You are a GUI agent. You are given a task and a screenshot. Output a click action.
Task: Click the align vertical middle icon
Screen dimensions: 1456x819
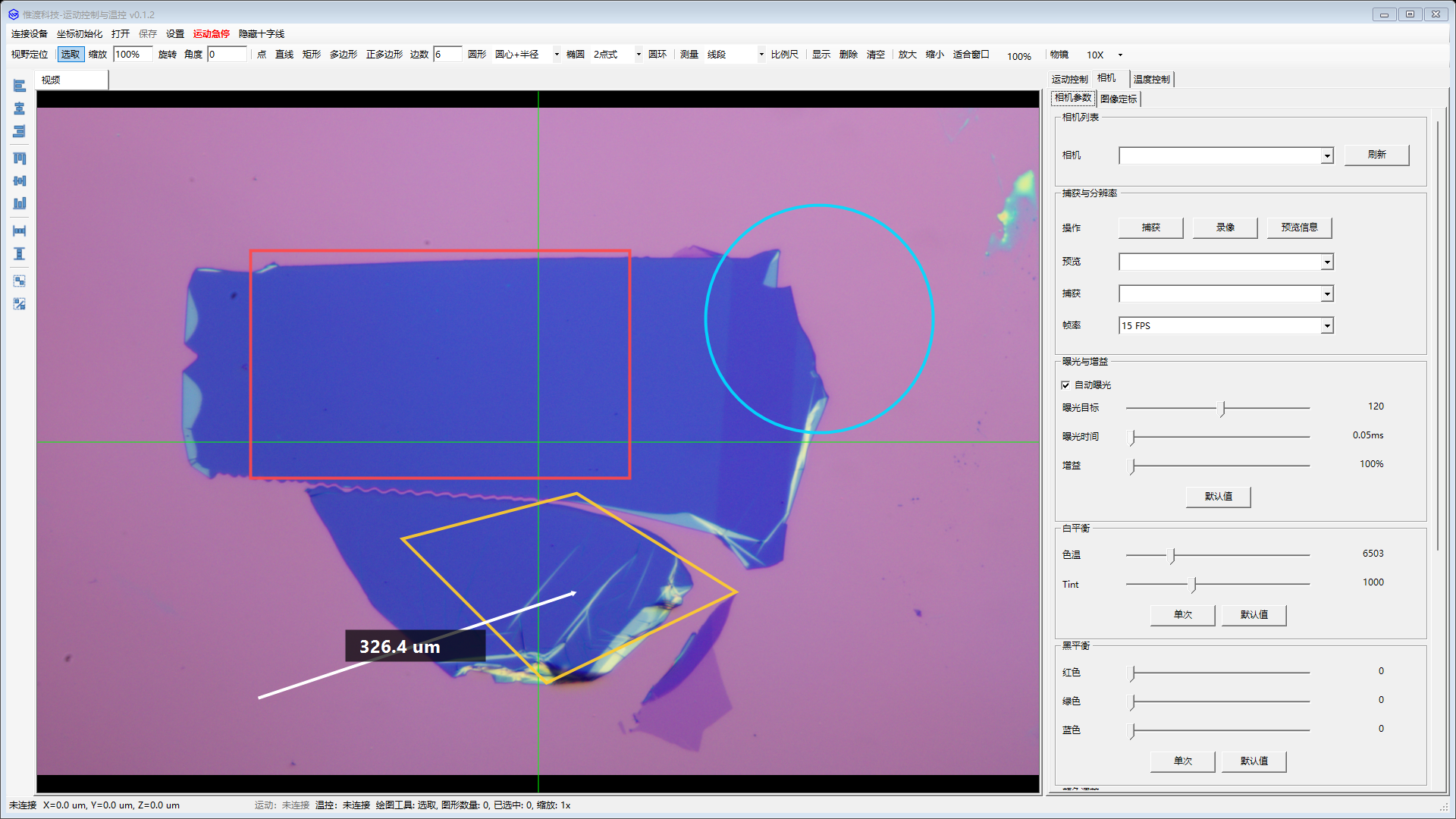click(x=20, y=180)
